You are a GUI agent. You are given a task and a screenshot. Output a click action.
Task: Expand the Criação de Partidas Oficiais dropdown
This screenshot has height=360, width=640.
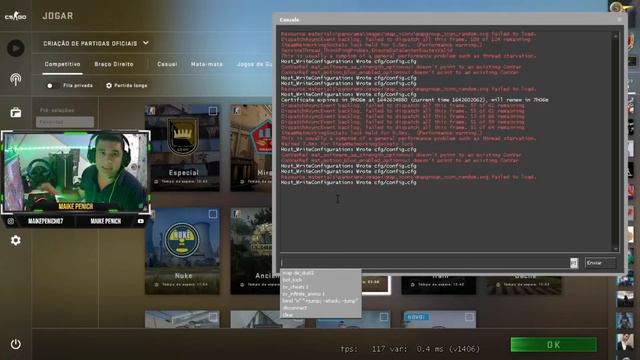point(96,43)
